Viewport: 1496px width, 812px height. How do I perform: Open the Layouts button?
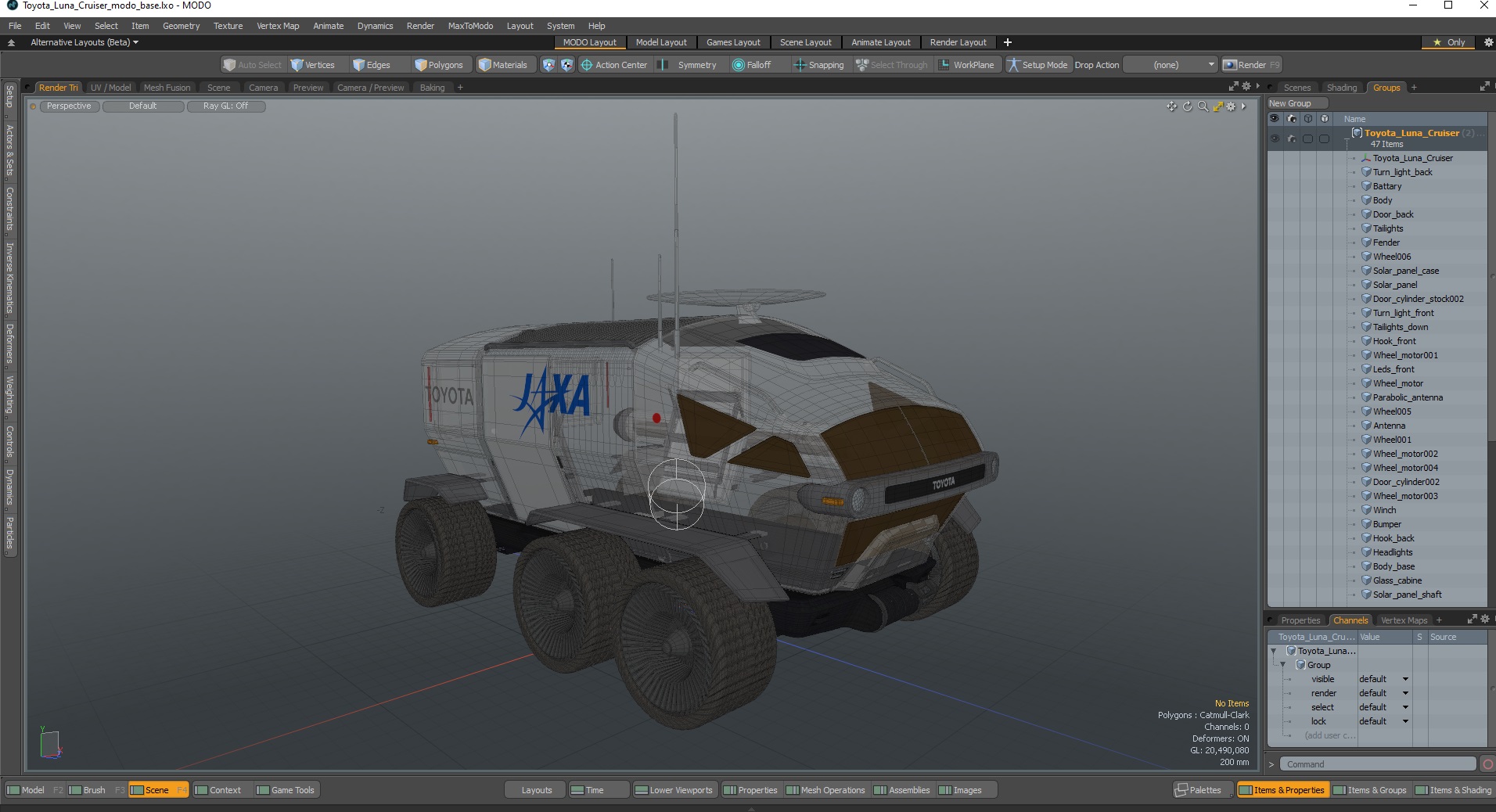(x=536, y=790)
